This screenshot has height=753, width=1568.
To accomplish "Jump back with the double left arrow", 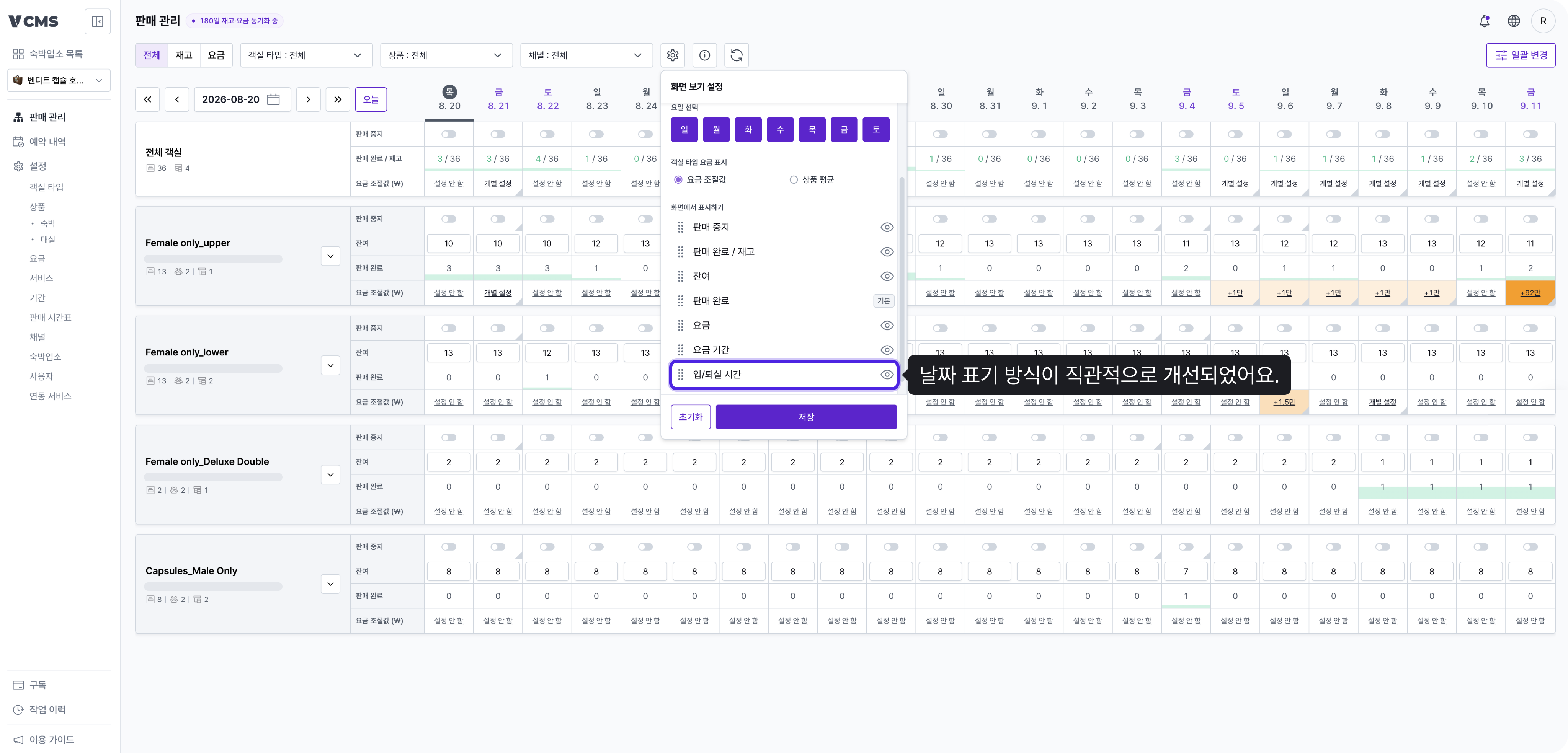I will coord(147,99).
